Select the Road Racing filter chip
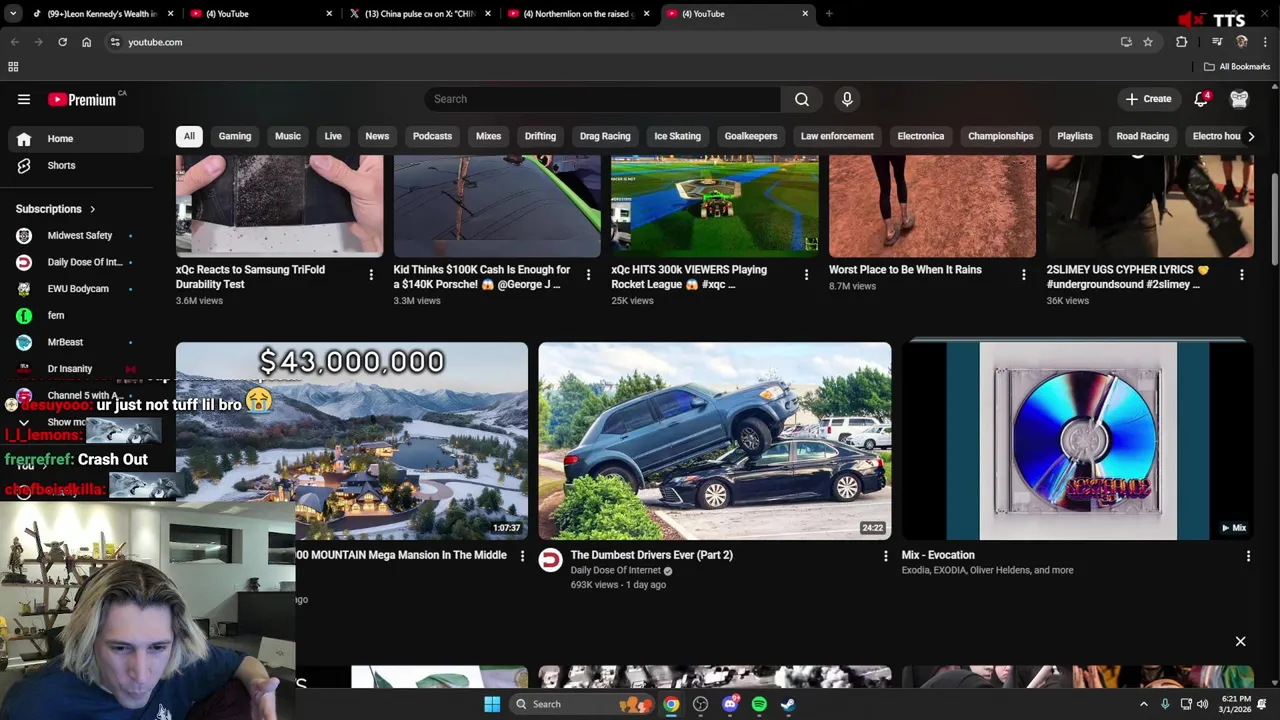Screen dimensions: 1280x720 [1143, 136]
